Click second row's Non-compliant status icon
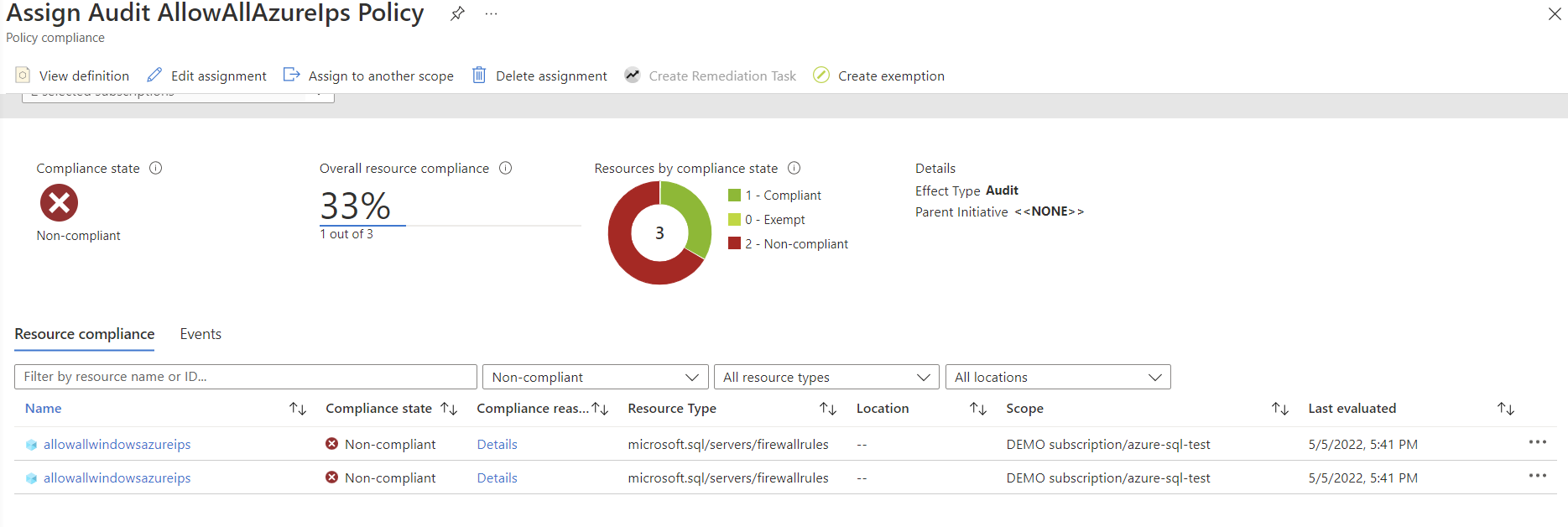 coord(331,477)
